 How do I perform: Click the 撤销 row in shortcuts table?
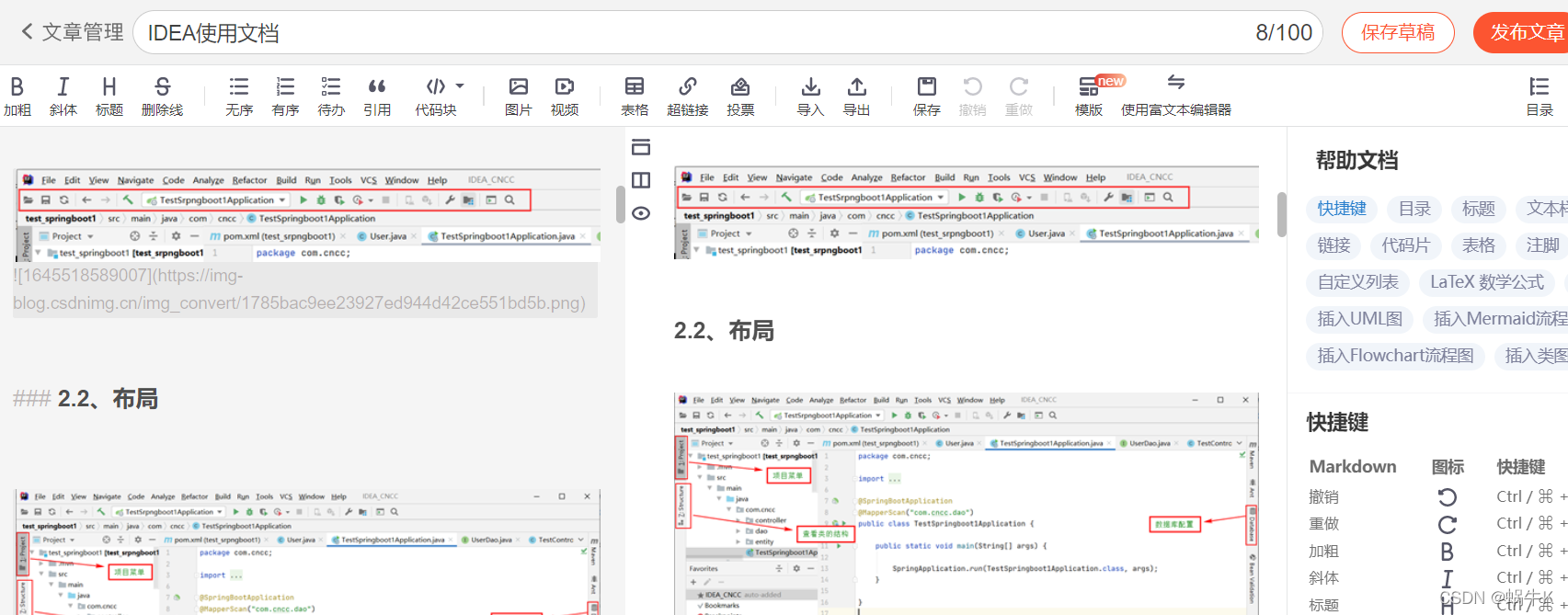pyautogui.click(x=1437, y=496)
